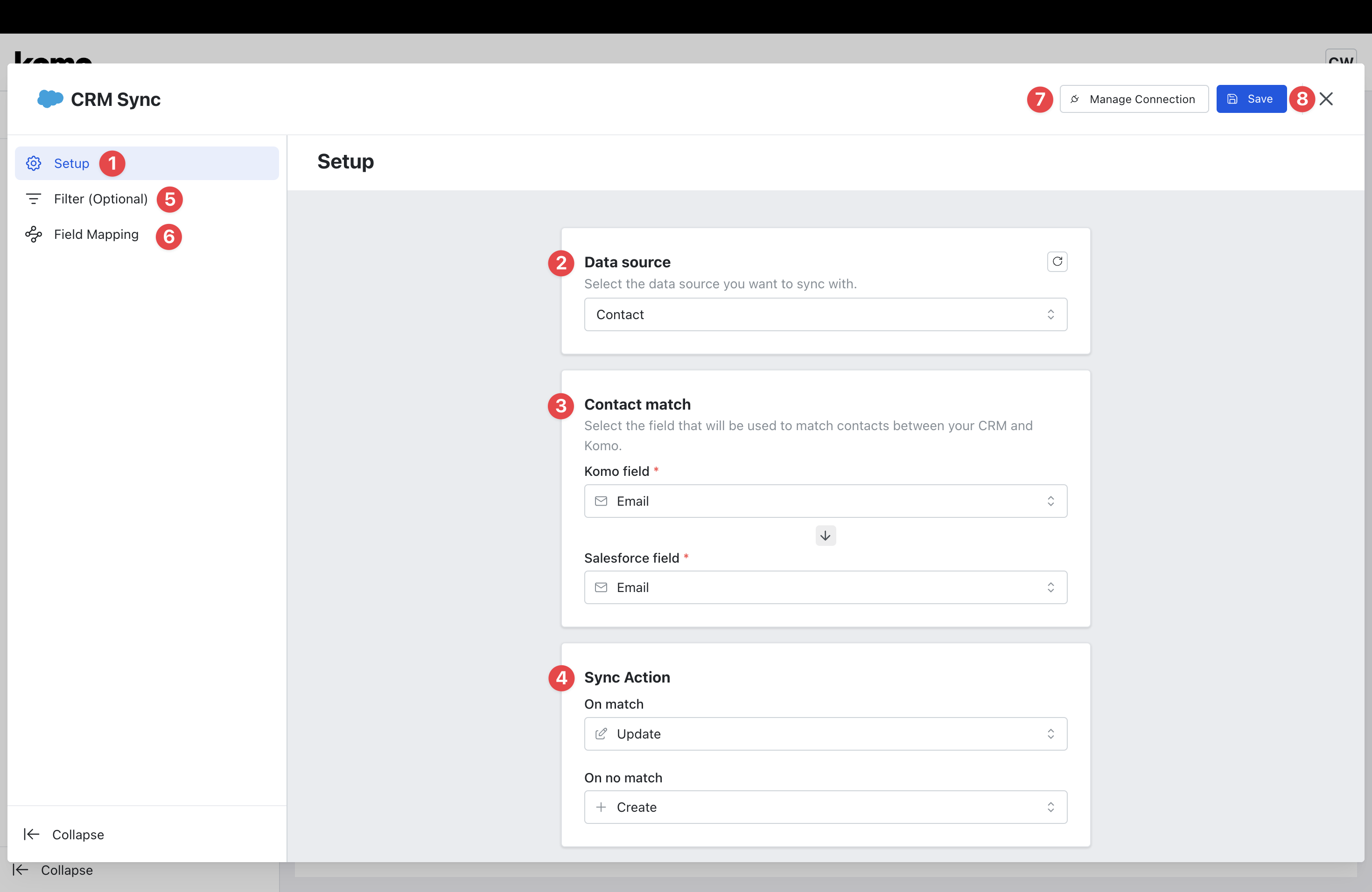1372x892 pixels.
Task: Click the Salesforce cloud logo
Action: coord(50,99)
